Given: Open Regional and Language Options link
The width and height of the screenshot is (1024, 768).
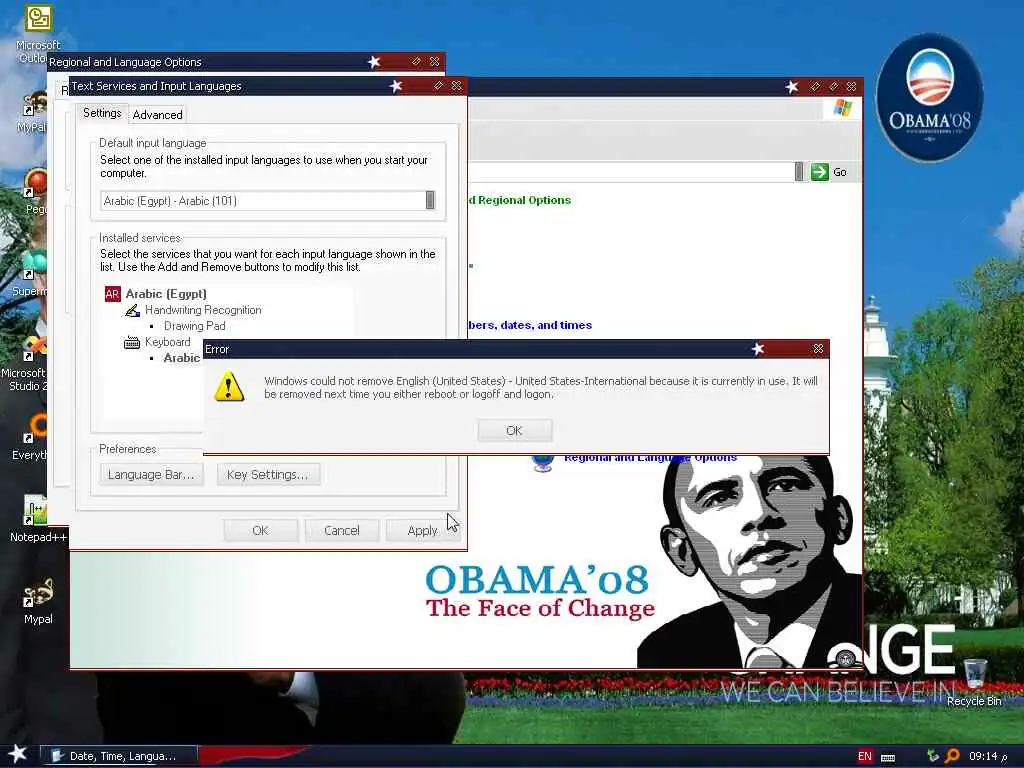Looking at the screenshot, I should click(650, 457).
